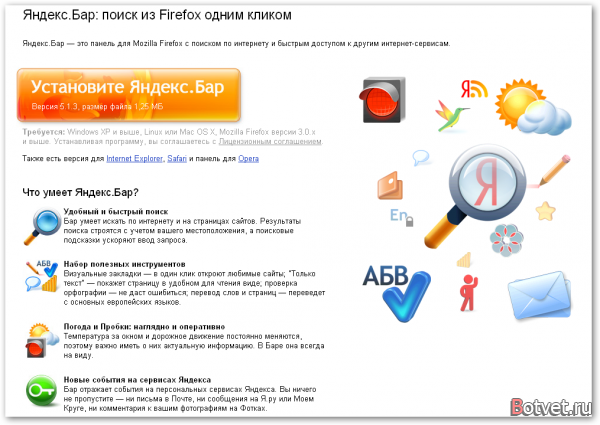The height and width of the screenshot is (425, 600).
Task: Click the weather and traffic icon beside Погода и Пробки
Action: pyautogui.click(x=42, y=340)
